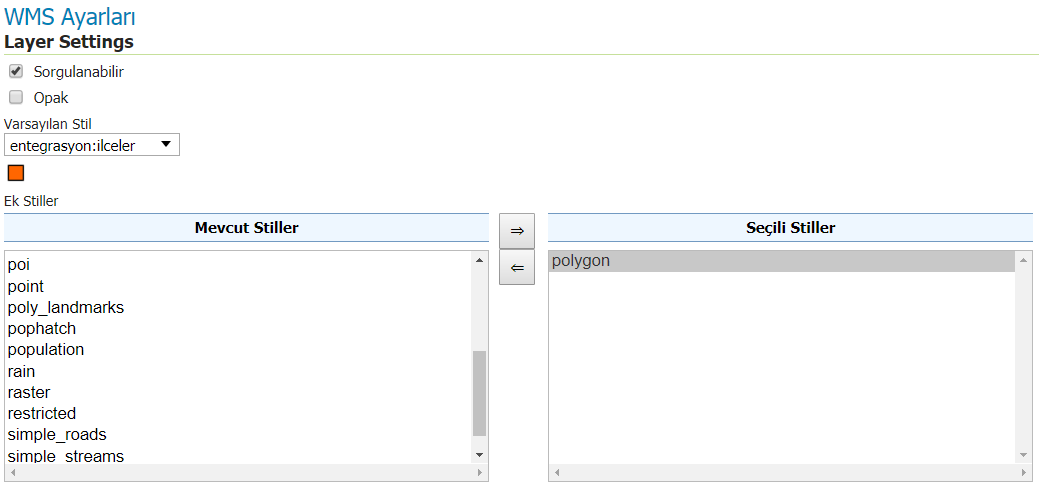
Task: Click the Ek Stiller label
Action: (31, 201)
